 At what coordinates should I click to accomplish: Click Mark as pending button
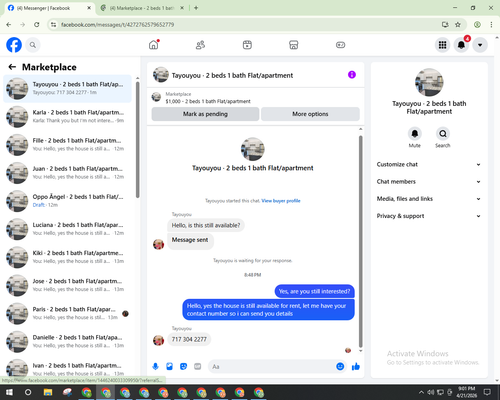pos(205,114)
